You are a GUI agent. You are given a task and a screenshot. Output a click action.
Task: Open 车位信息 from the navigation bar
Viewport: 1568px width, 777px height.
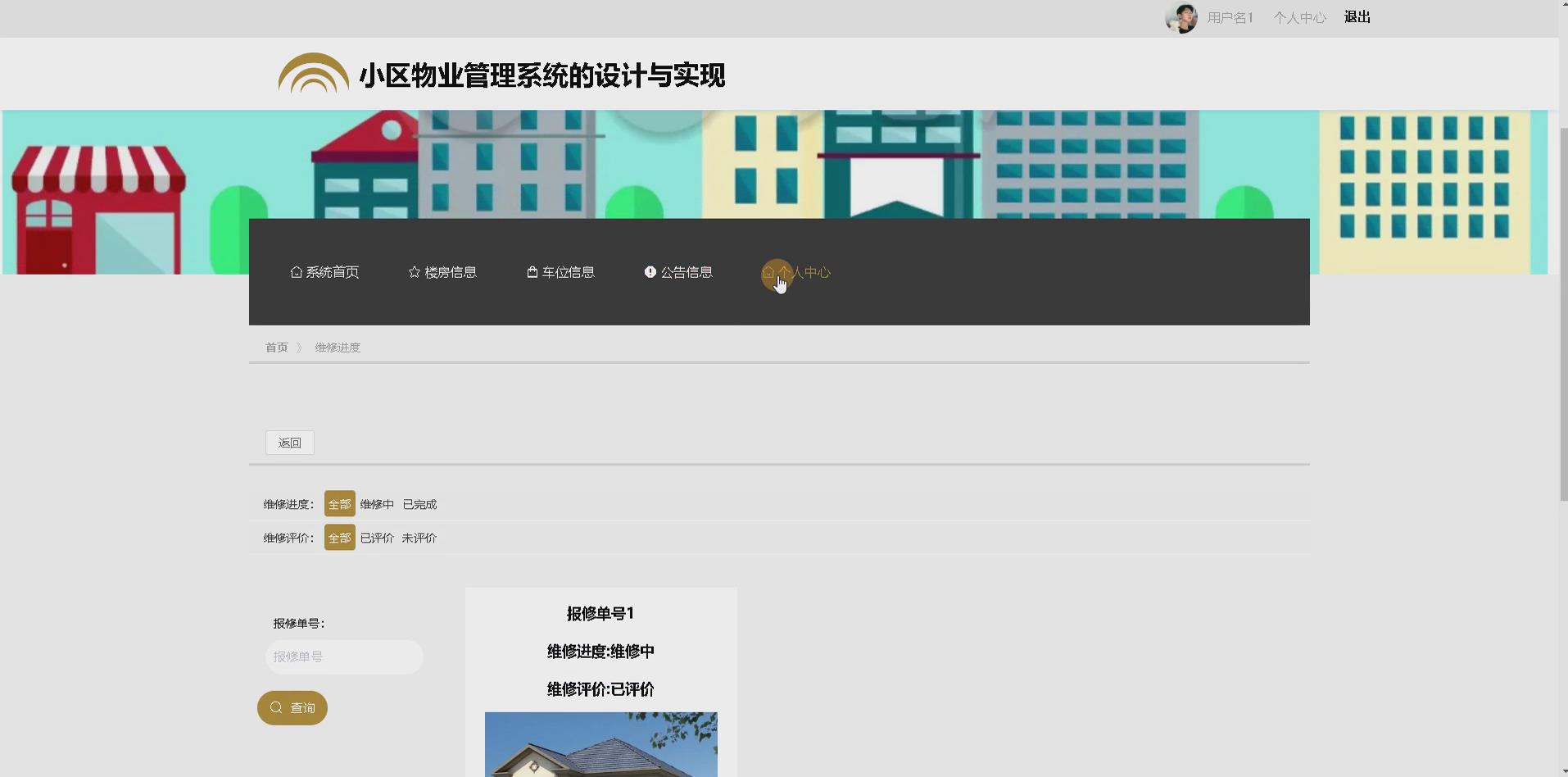click(x=569, y=271)
